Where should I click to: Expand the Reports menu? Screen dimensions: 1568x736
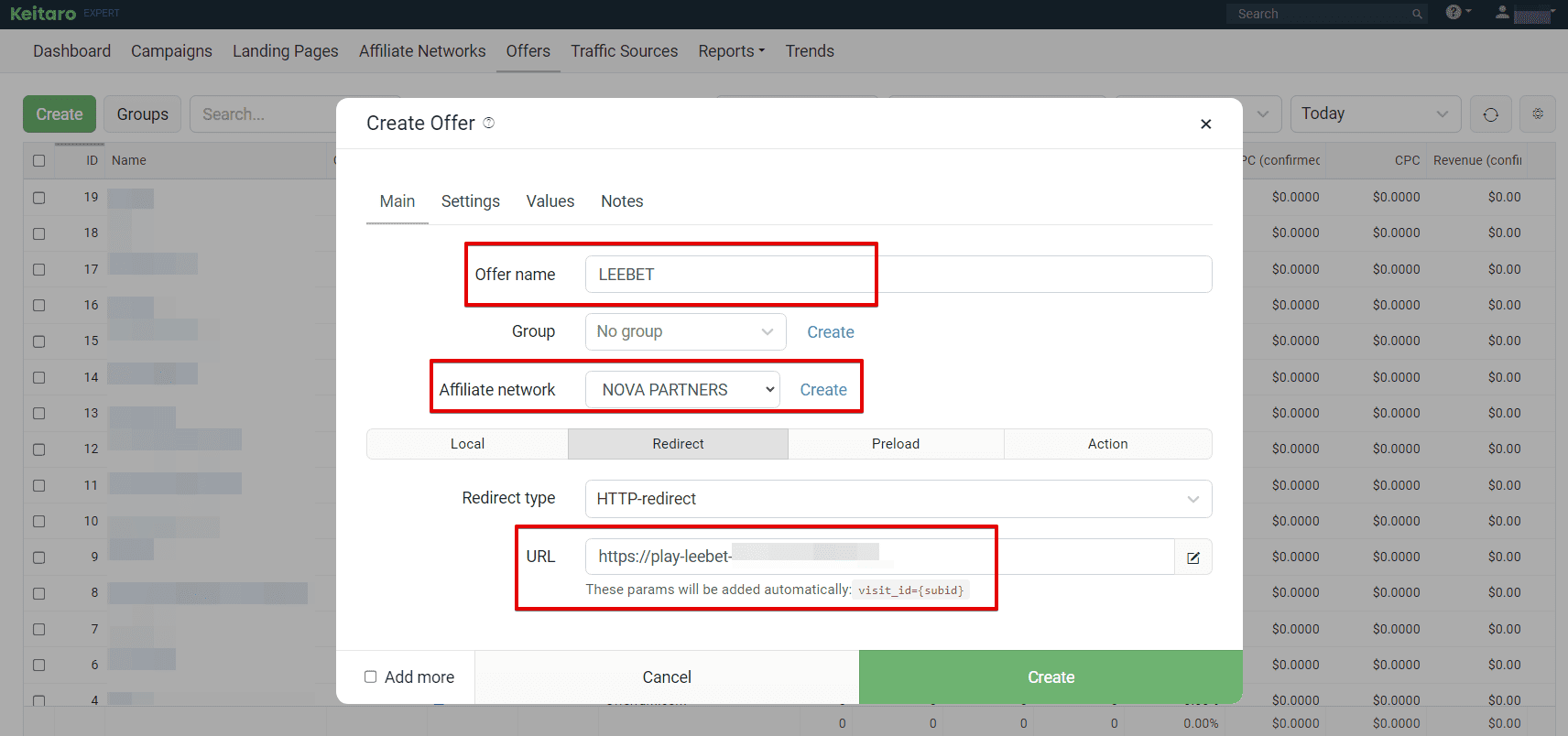coord(731,51)
